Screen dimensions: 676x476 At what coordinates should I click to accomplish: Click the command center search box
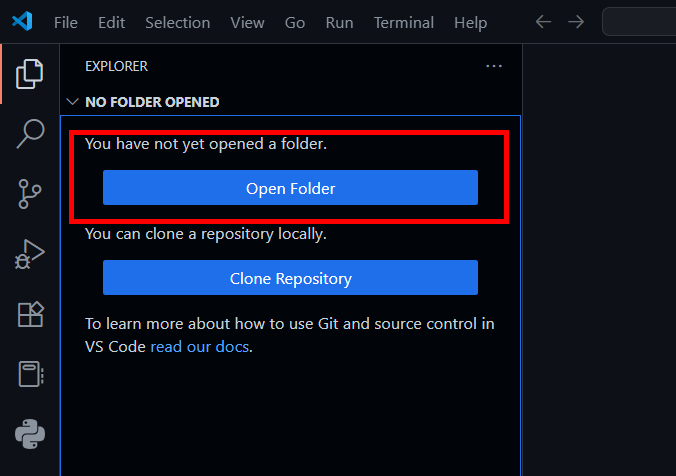pos(639,22)
